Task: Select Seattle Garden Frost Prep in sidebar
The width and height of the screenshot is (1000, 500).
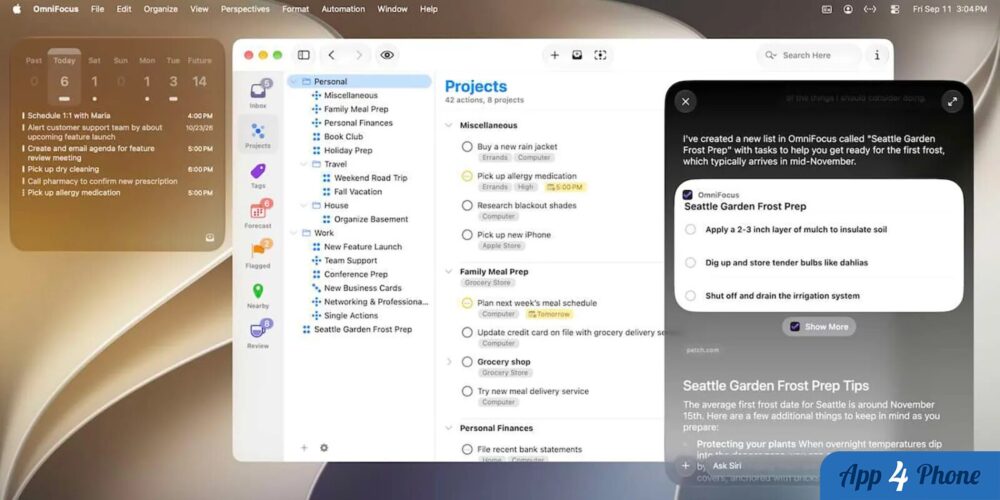Action: pos(363,329)
